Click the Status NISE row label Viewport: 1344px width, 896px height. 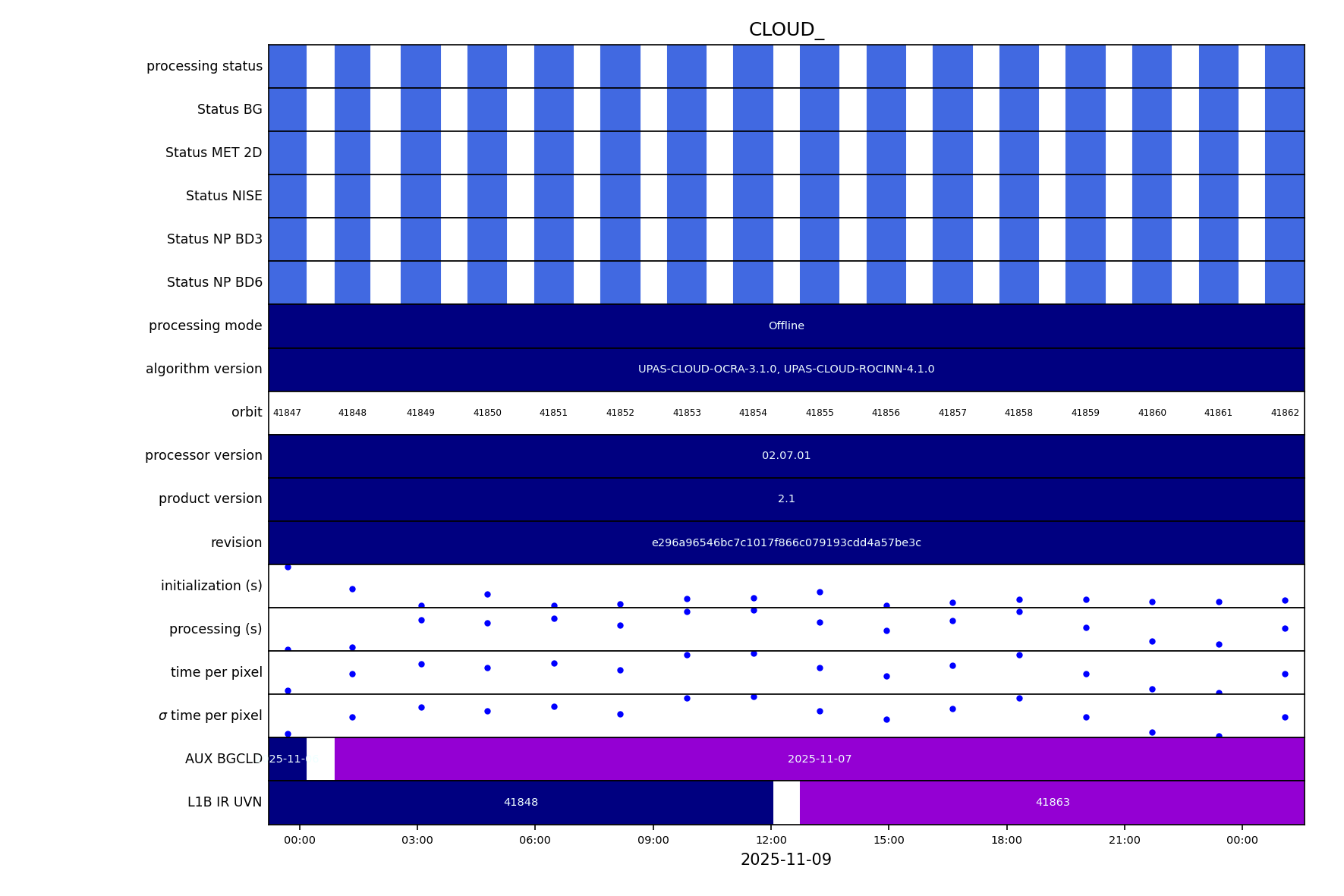224,196
